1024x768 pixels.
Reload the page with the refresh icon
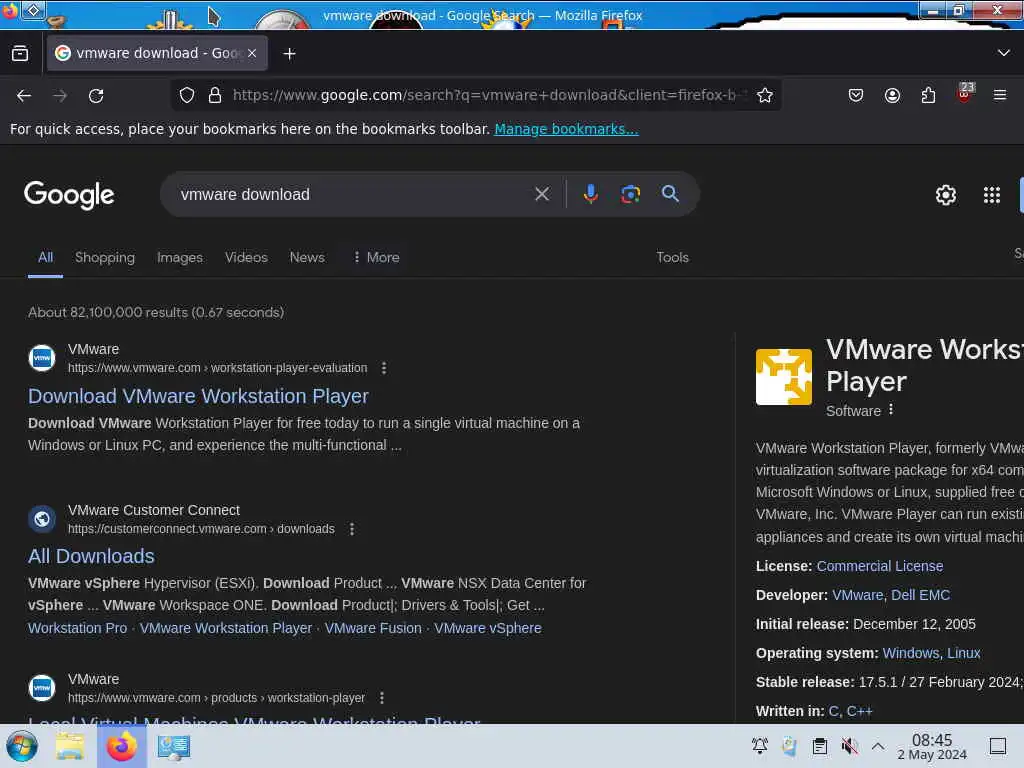(96, 96)
